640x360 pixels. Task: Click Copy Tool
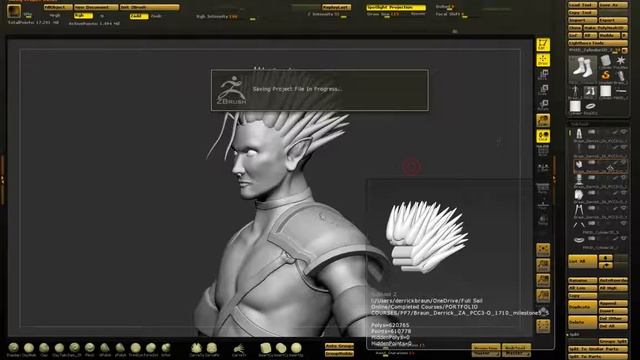(x=582, y=13)
